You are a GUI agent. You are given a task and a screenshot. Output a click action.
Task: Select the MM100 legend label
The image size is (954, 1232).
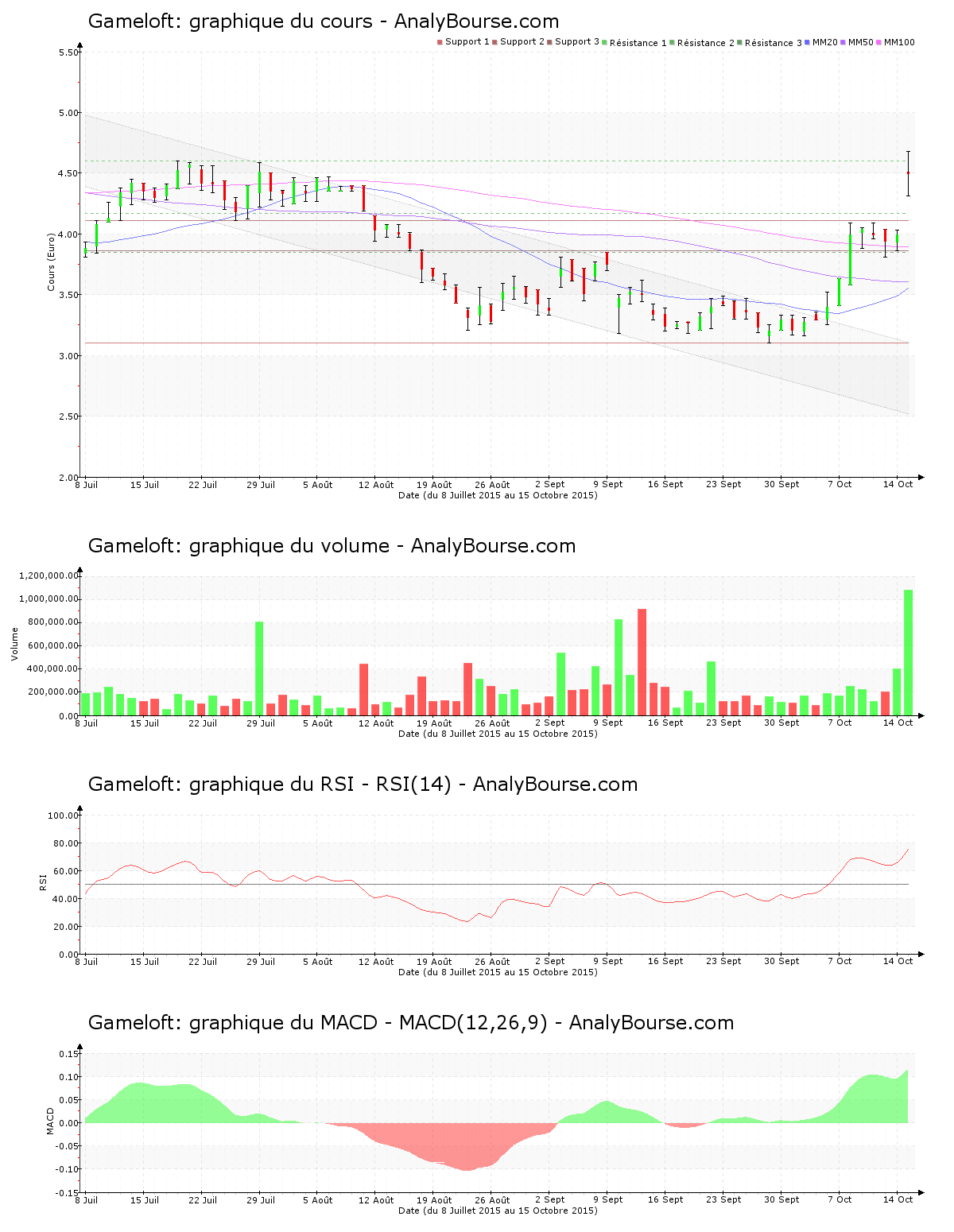(899, 42)
